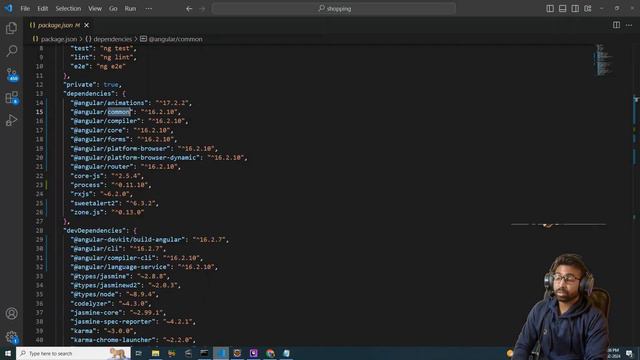Select the package.json editor tab
Image resolution: width=640 pixels, height=360 pixels.
coord(59,25)
